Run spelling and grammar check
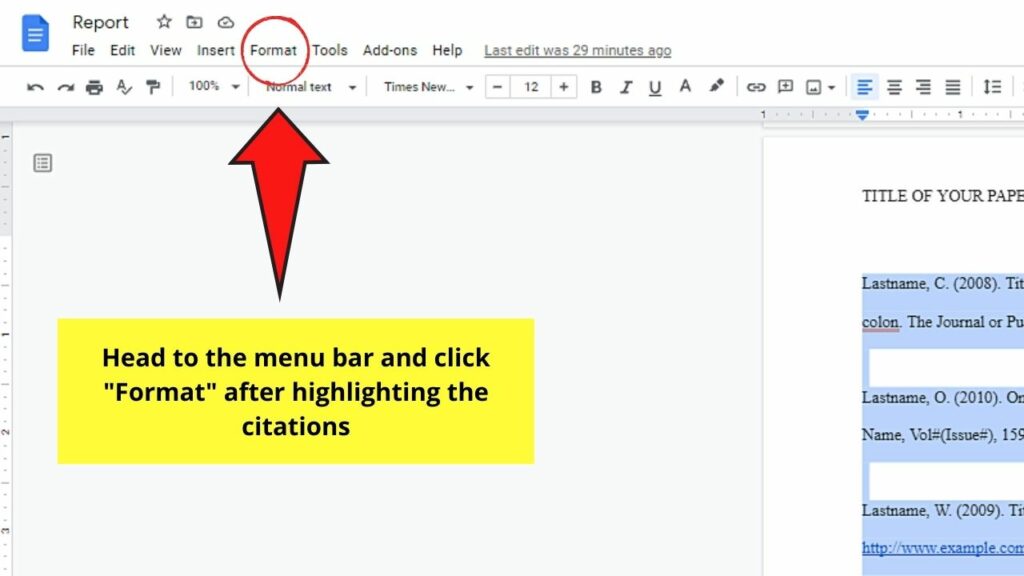The image size is (1024, 576). (x=124, y=88)
